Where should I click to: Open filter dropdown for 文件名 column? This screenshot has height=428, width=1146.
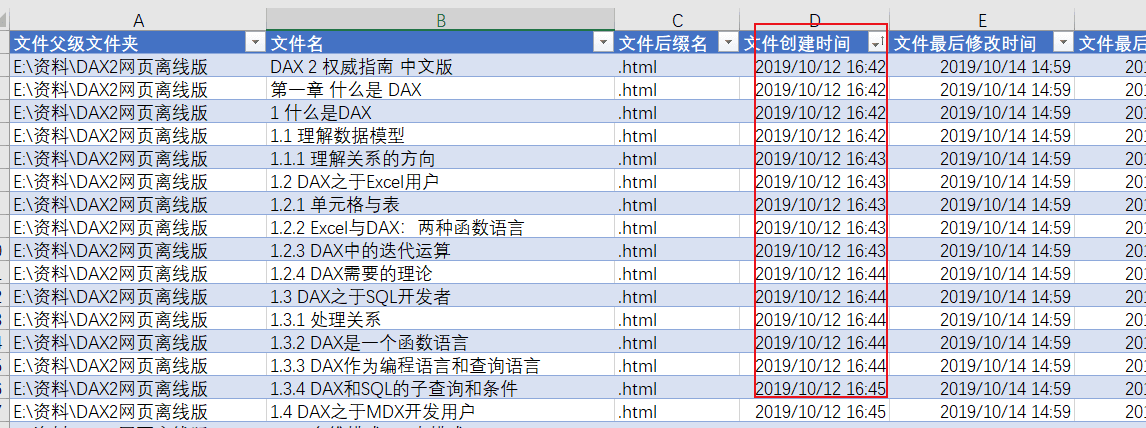(604, 43)
